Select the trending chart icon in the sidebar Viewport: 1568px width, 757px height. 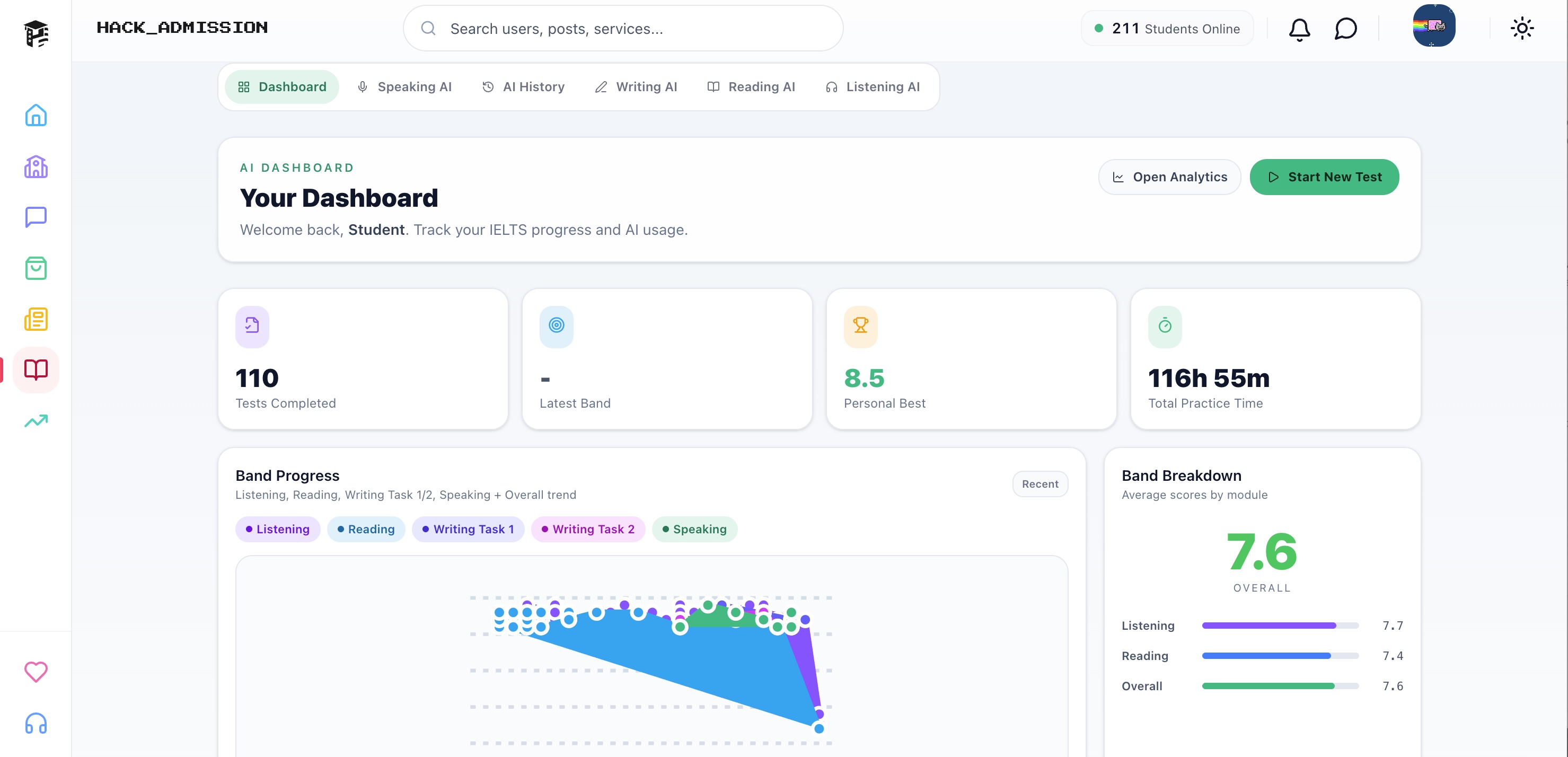36,420
